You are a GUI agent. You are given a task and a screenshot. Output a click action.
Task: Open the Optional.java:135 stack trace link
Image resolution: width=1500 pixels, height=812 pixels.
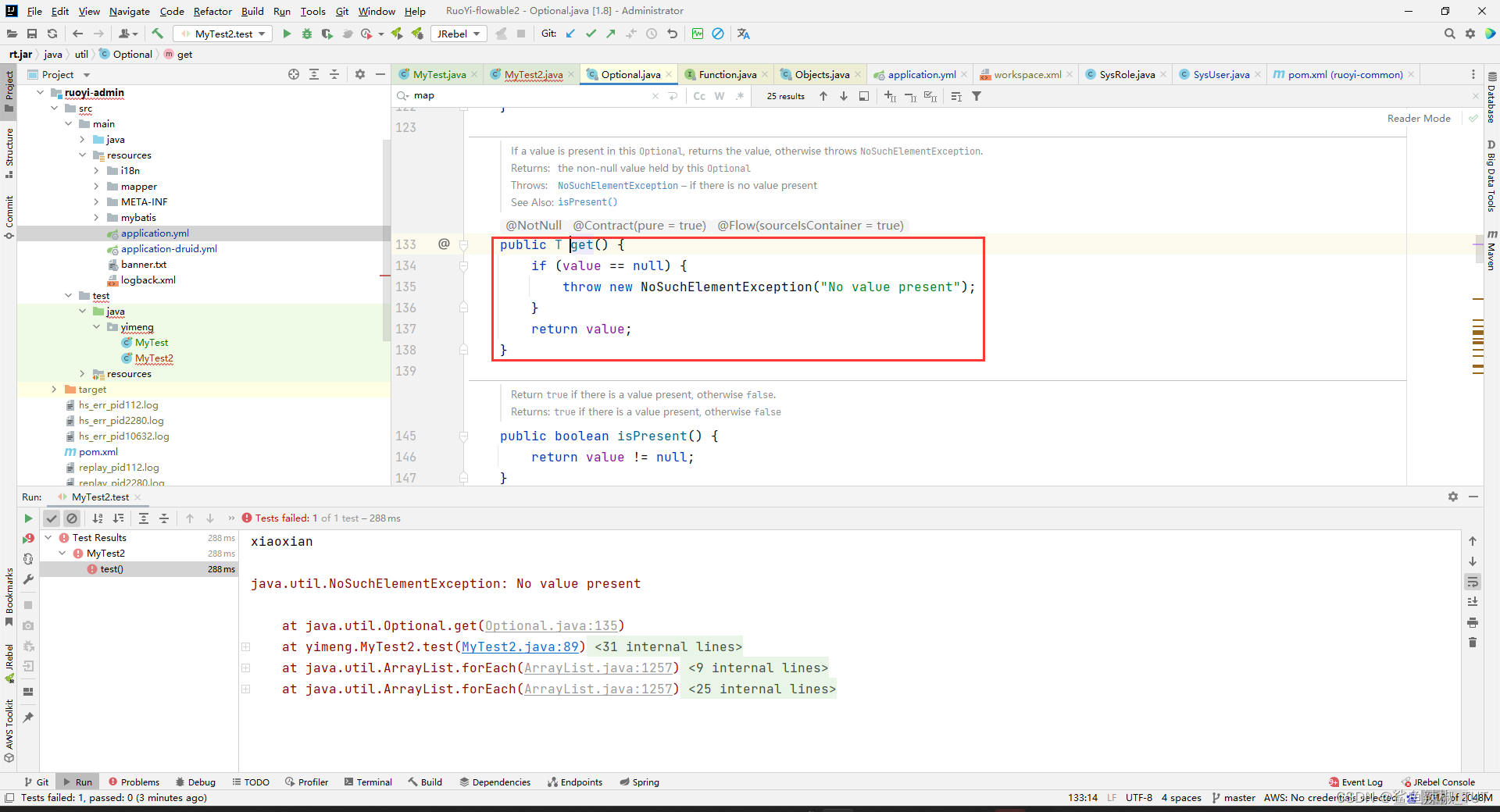click(552, 626)
